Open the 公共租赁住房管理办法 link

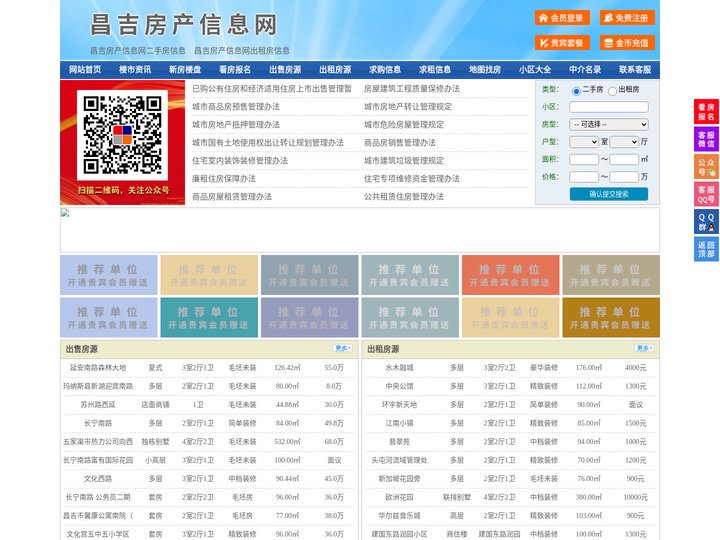[404, 197]
